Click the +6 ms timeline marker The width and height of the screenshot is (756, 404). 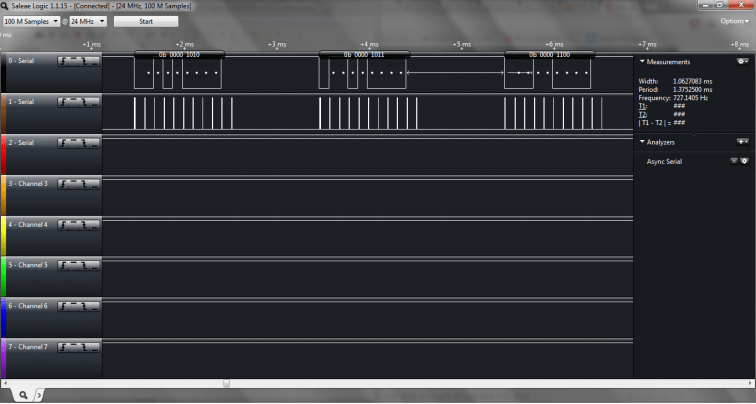pos(554,44)
